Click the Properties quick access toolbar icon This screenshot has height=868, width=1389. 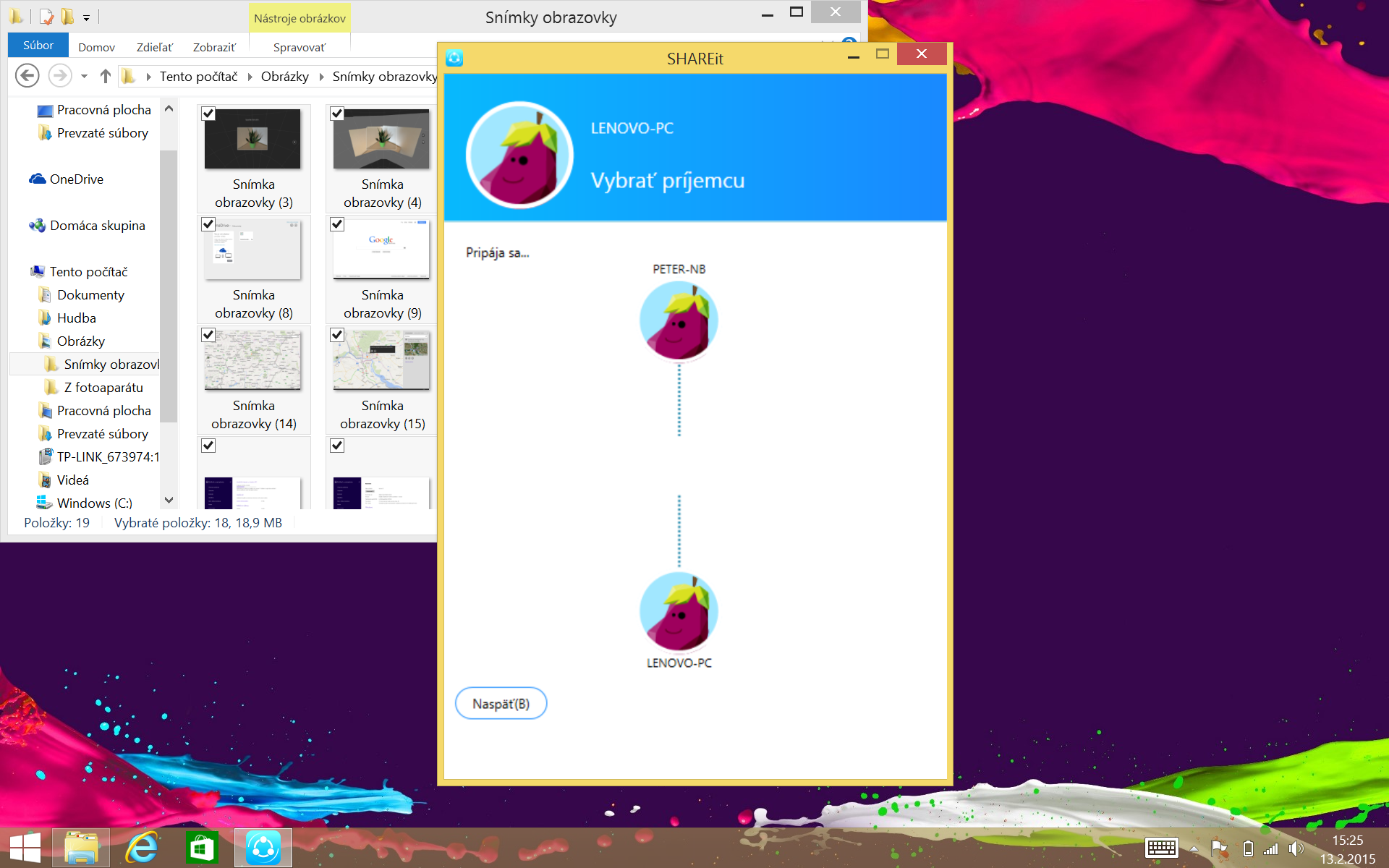tap(47, 17)
